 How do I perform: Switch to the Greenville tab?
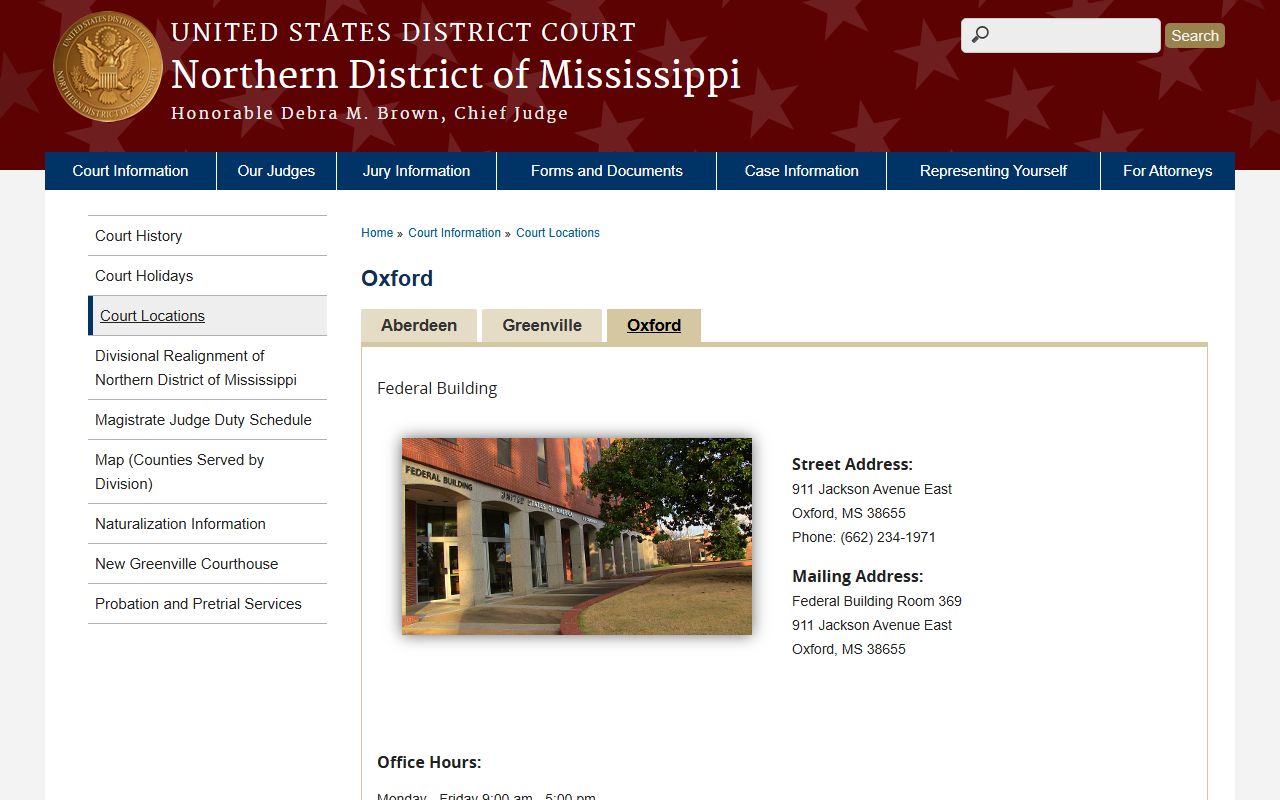pyautogui.click(x=542, y=326)
